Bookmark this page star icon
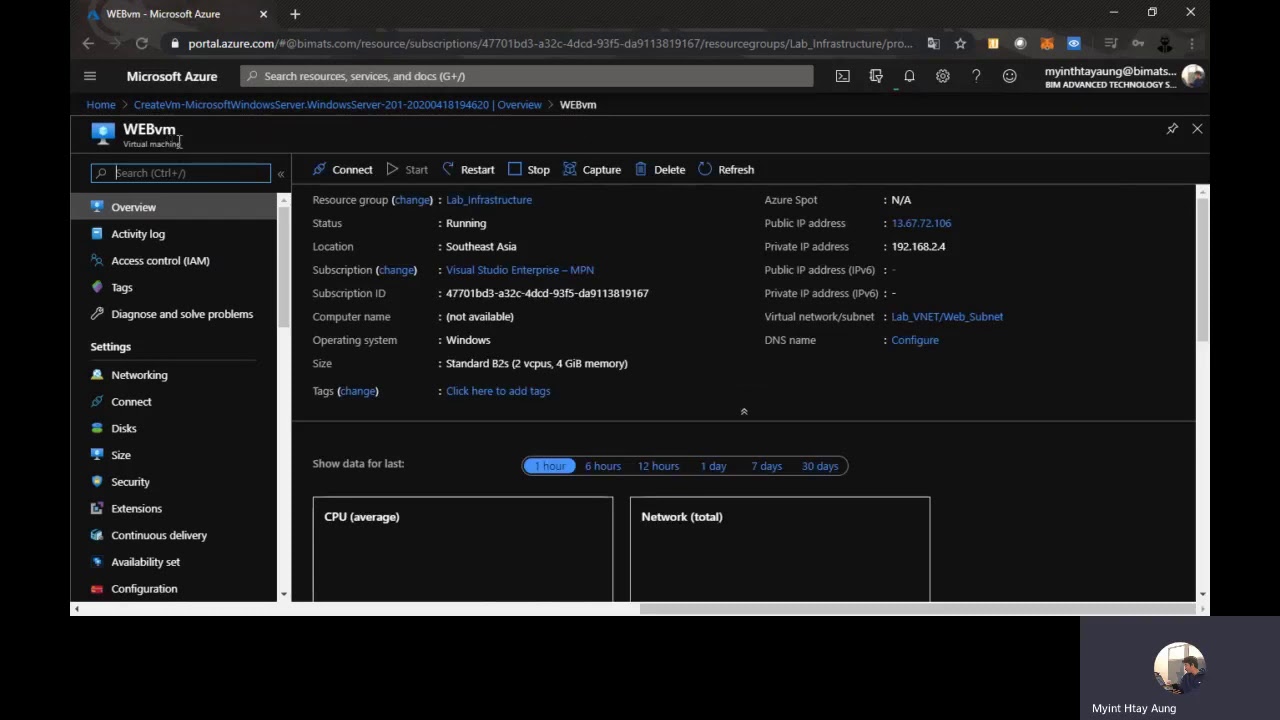The height and width of the screenshot is (720, 1280). tap(960, 43)
